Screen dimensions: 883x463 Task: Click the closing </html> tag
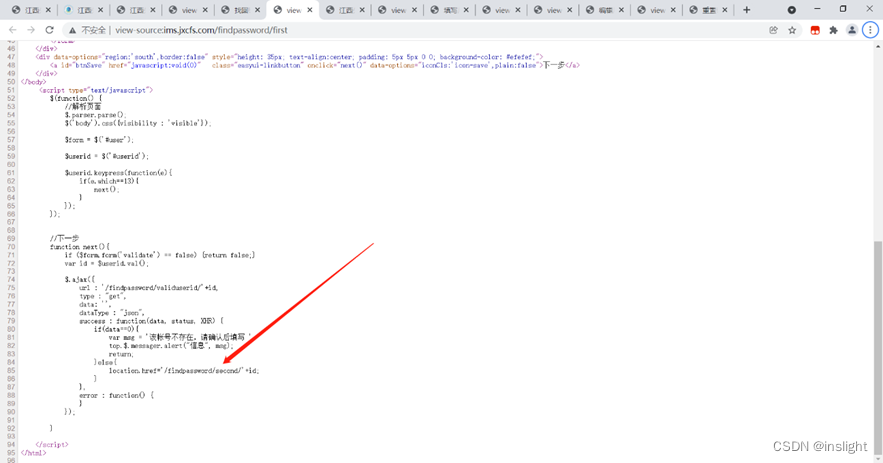point(33,453)
